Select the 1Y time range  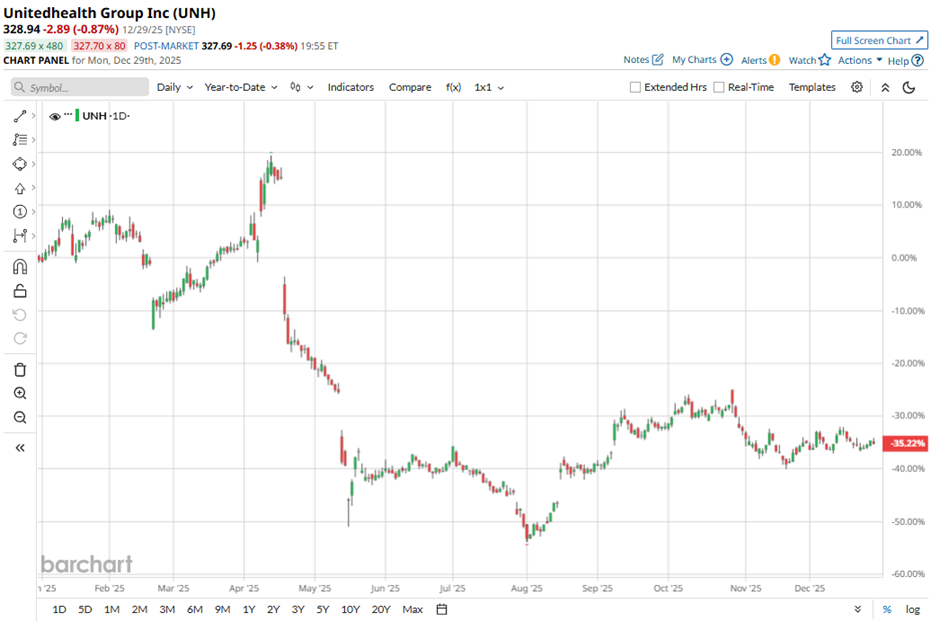click(x=249, y=609)
